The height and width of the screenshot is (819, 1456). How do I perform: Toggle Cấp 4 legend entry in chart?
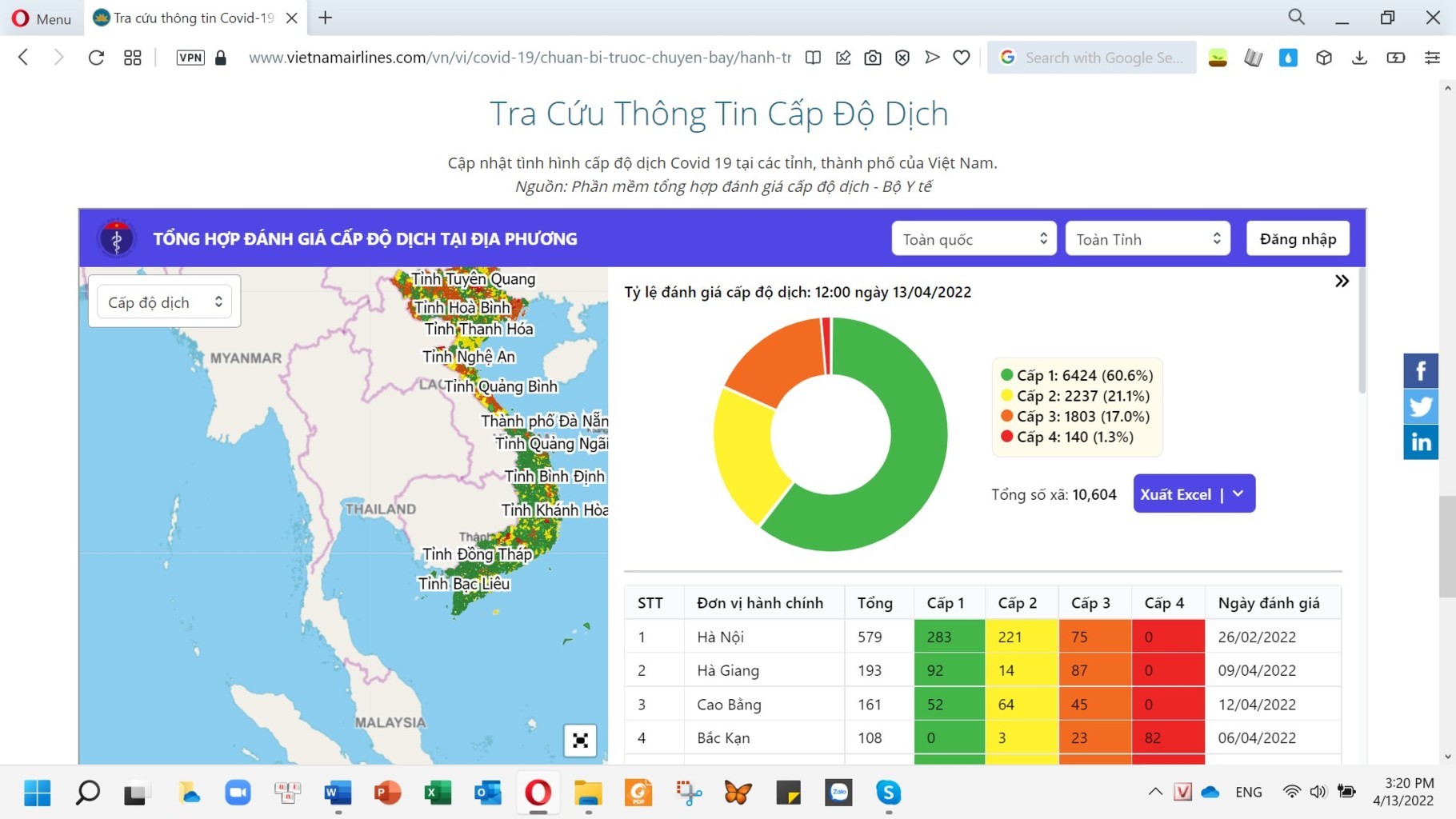pyautogui.click(x=1066, y=437)
